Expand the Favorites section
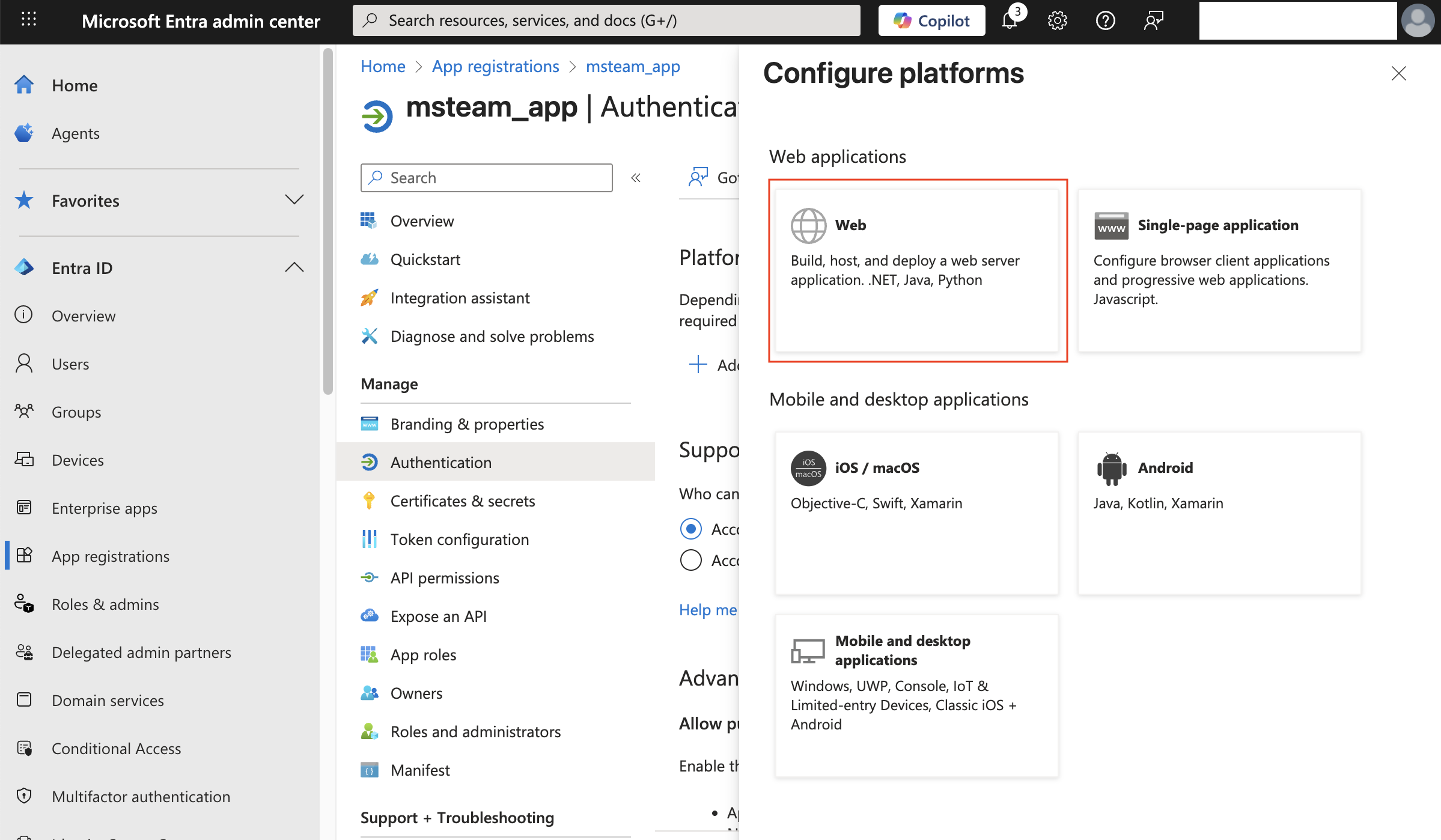 tap(294, 200)
